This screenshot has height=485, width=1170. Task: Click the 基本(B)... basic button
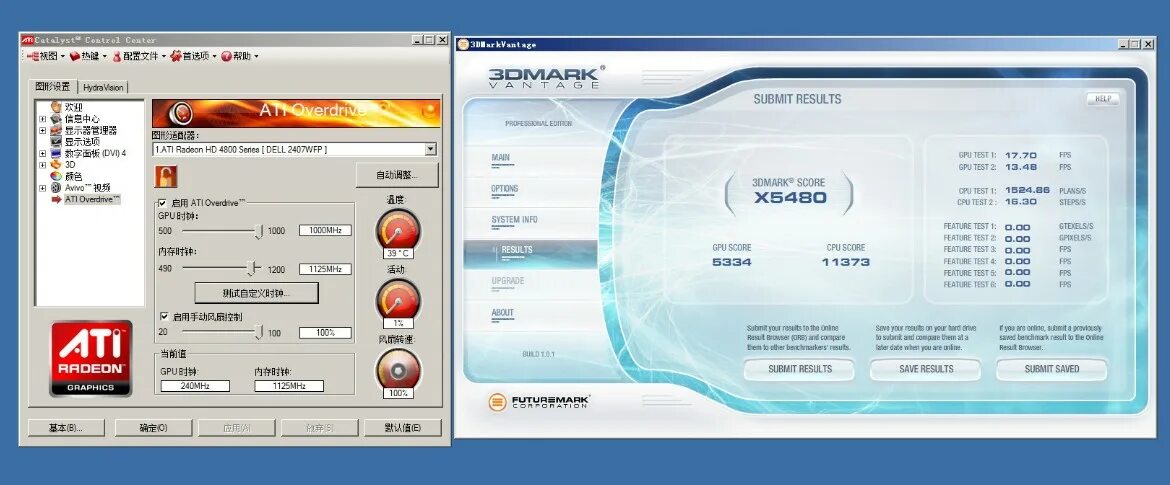click(66, 428)
